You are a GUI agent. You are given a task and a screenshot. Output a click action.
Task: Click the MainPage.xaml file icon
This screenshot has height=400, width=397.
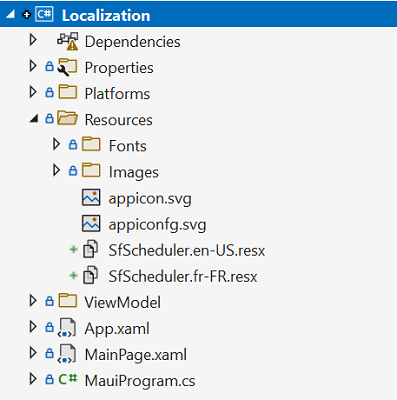coord(67,354)
